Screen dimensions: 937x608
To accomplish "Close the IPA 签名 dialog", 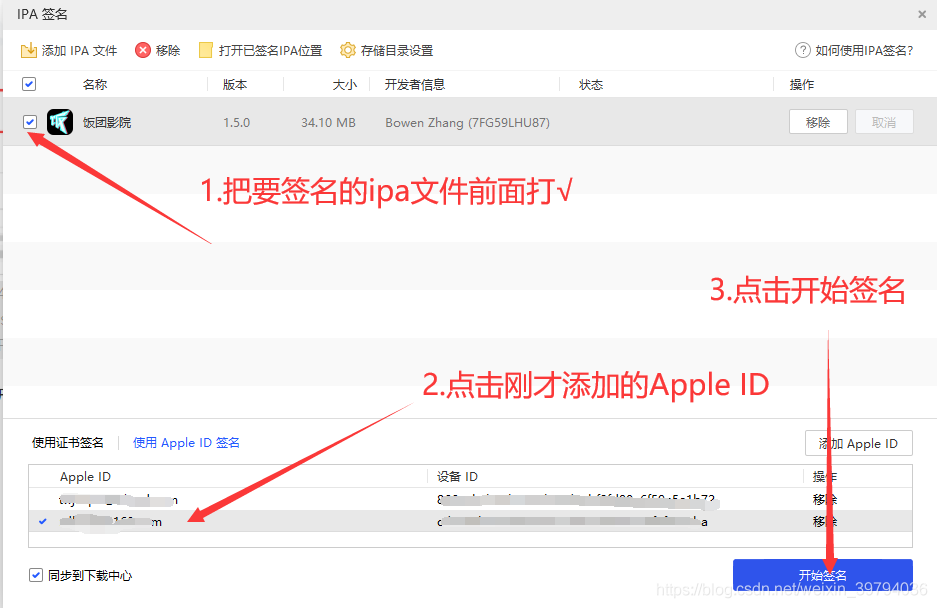I will tap(921, 14).
